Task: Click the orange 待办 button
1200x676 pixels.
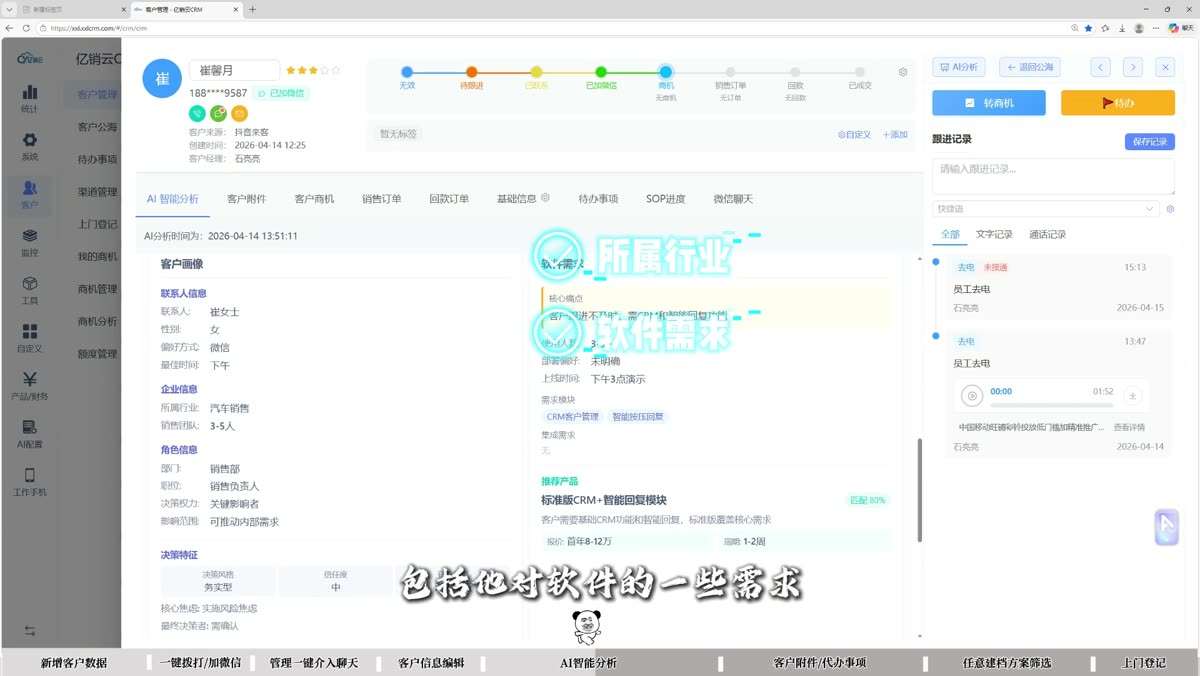Action: tap(1118, 103)
